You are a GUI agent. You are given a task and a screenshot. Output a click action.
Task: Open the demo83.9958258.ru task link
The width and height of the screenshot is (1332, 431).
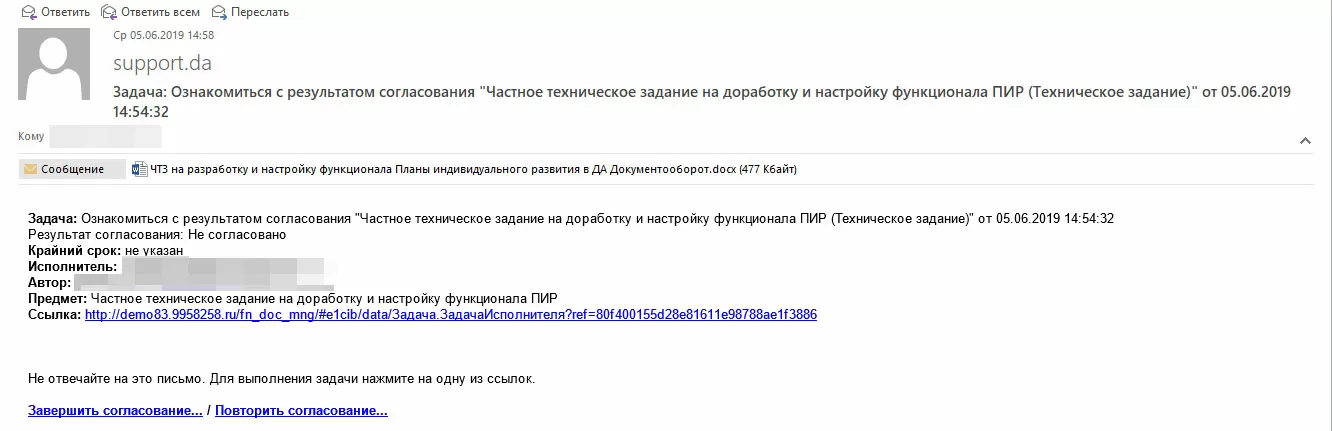450,314
